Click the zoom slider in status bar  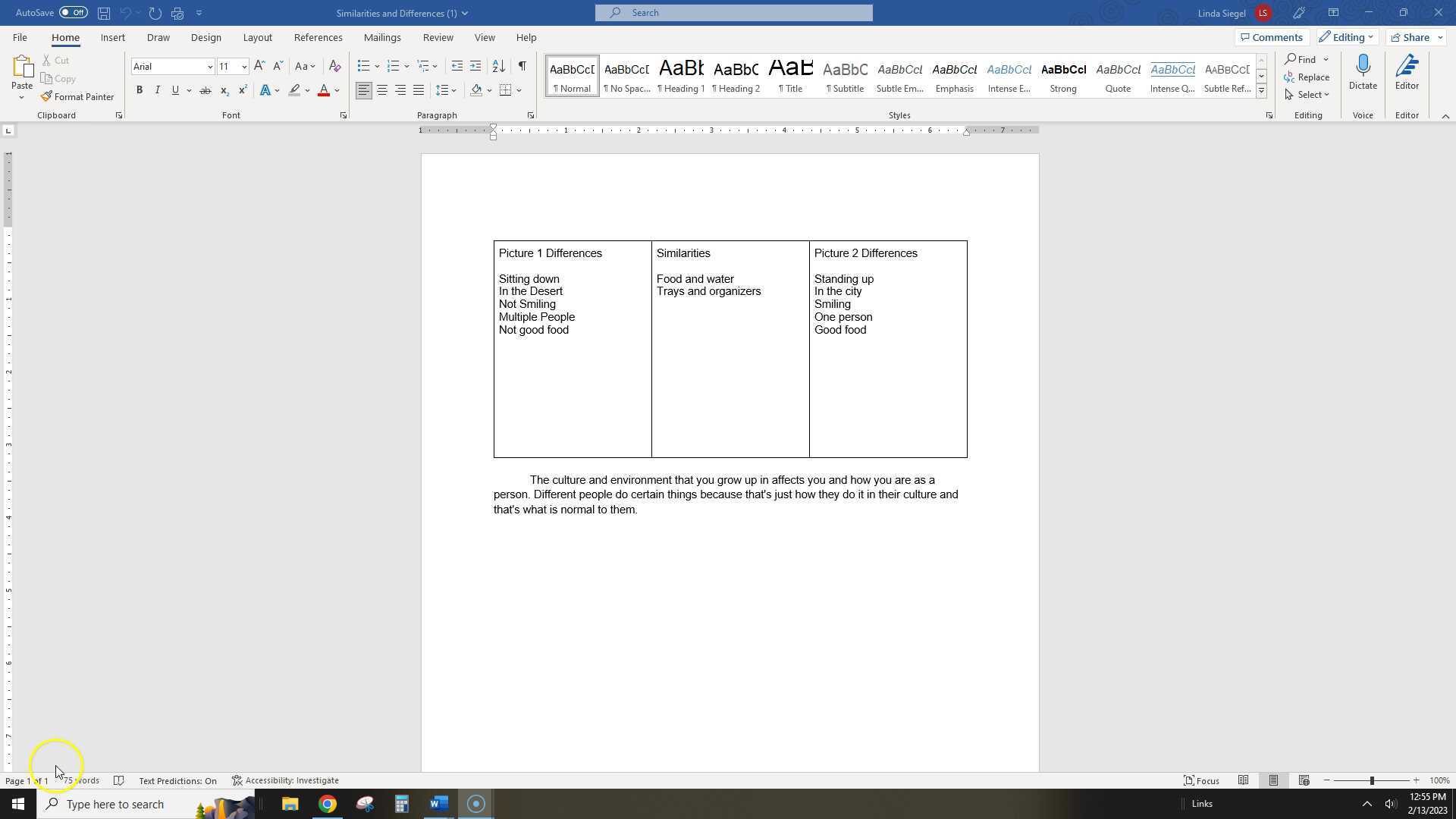(x=1371, y=780)
